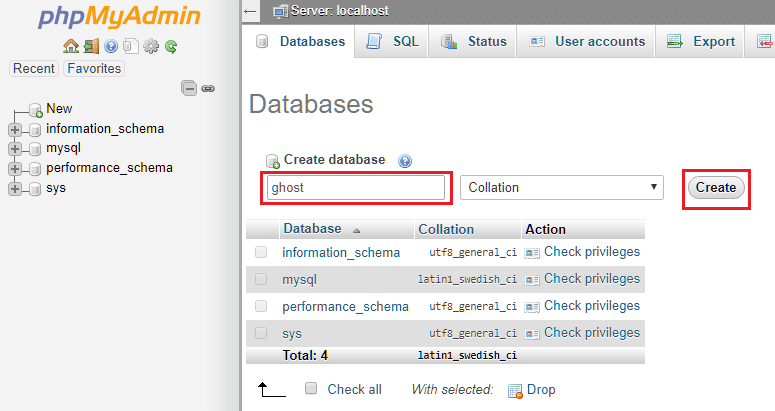Click database icon beside sys in tree
The width and height of the screenshot is (775, 411).
coord(35,189)
